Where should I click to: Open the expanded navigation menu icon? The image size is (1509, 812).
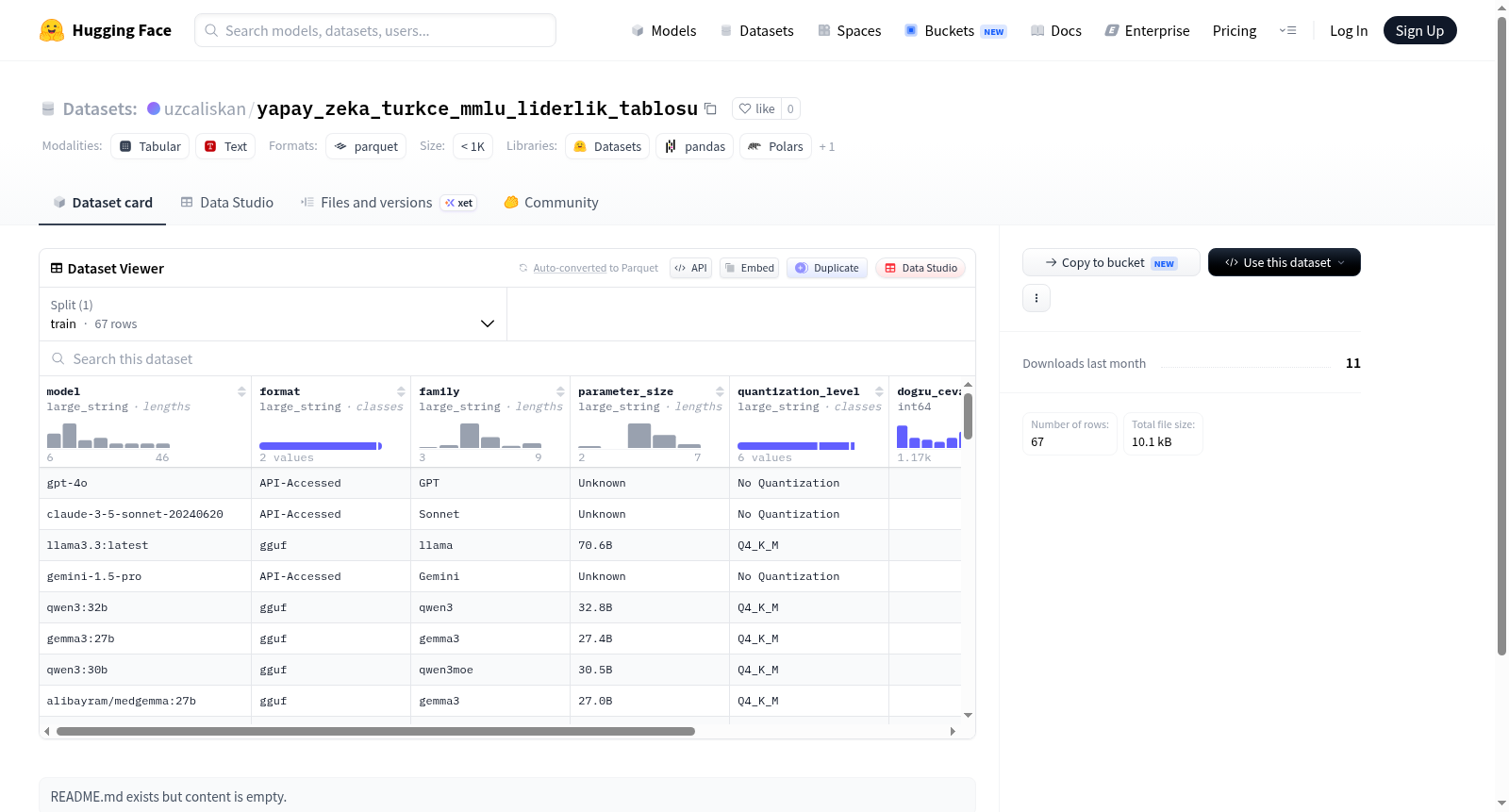coord(1287,30)
